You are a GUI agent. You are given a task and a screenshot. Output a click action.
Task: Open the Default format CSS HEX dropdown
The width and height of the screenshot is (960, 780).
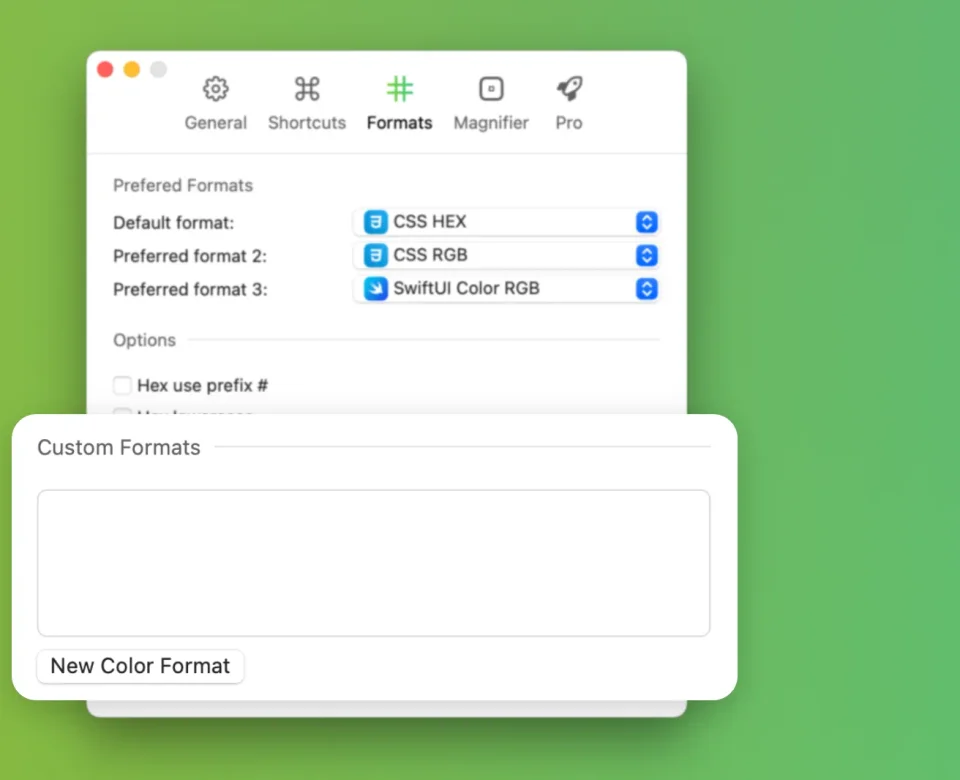click(x=506, y=222)
